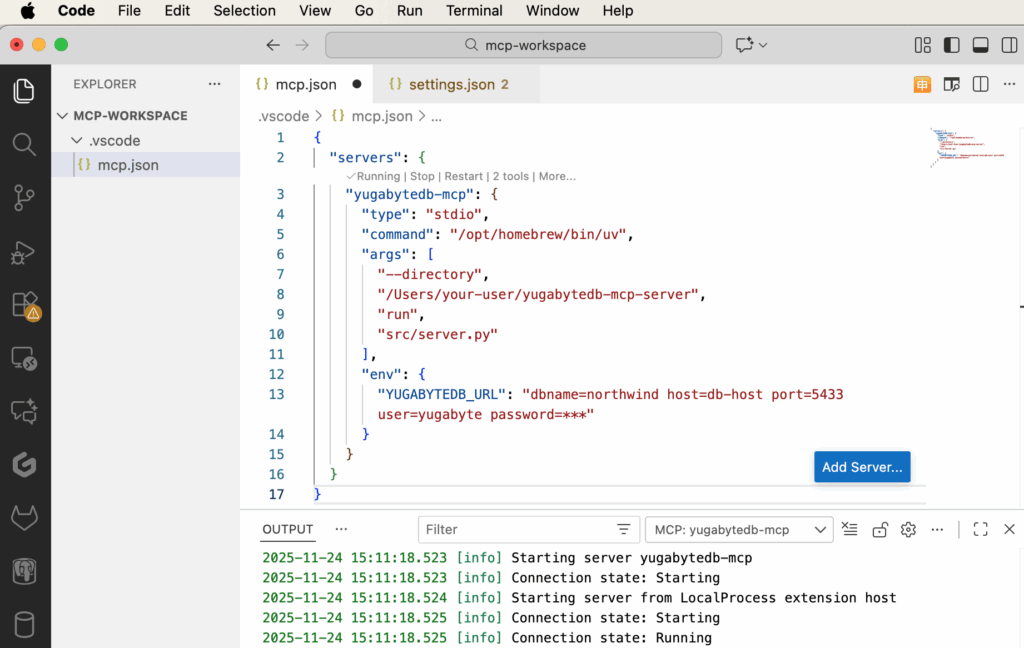Screen dimensions: 1024x648
Task: Open the Remote Explorer view
Action: (x=24, y=358)
